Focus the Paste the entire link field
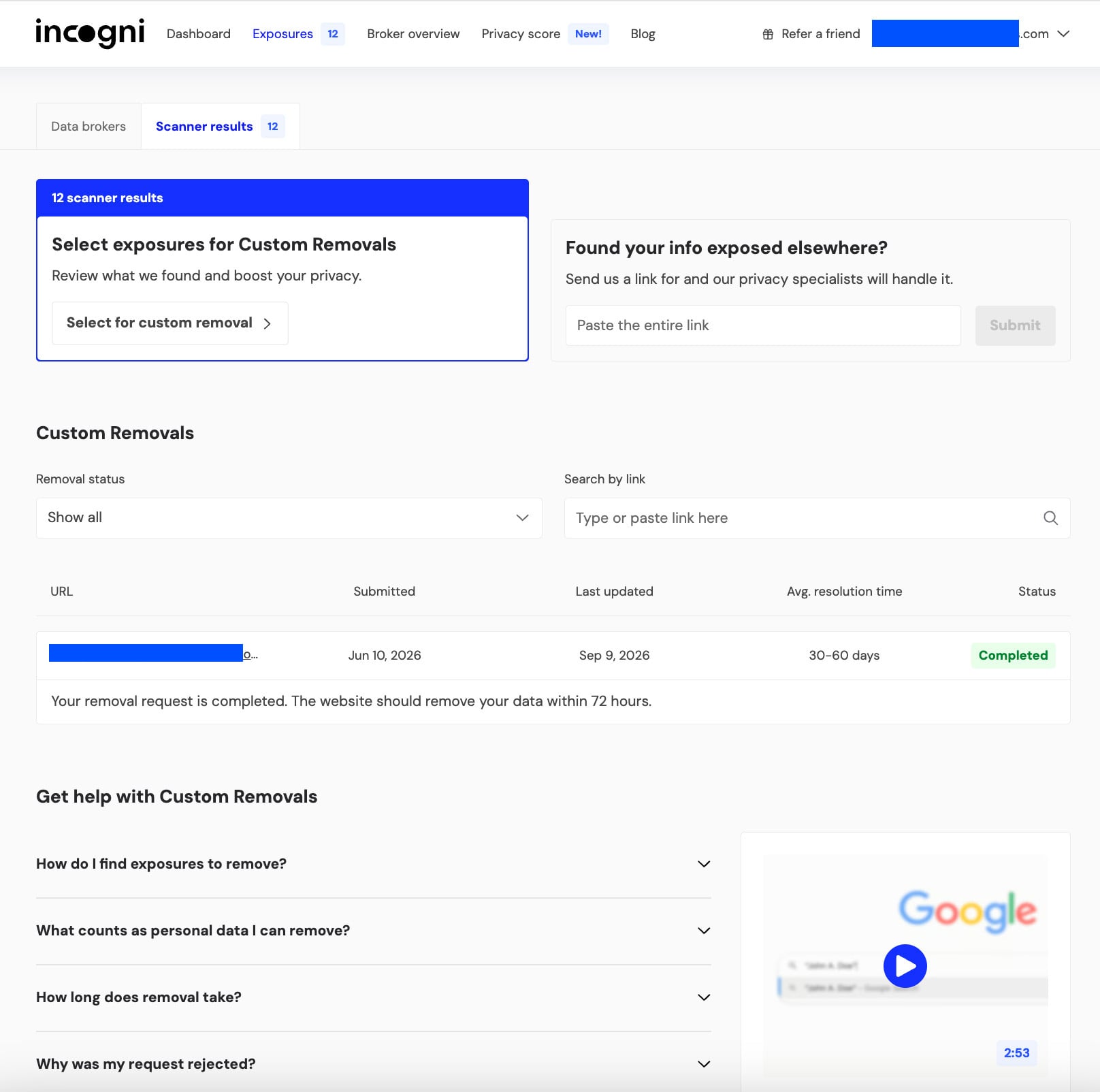Image resolution: width=1100 pixels, height=1092 pixels. click(x=763, y=325)
